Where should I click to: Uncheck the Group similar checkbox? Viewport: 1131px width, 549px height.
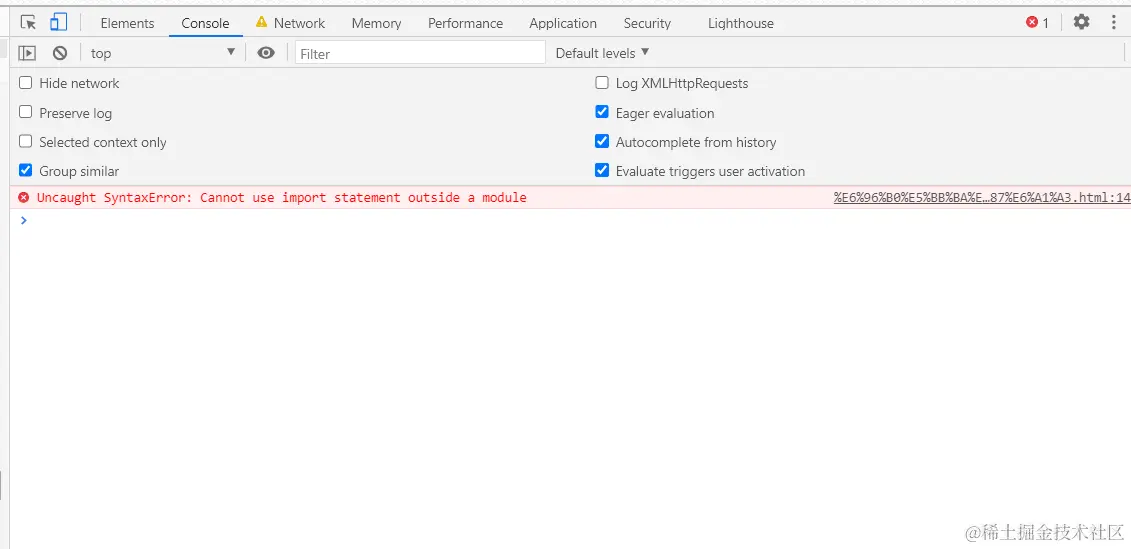tap(26, 170)
